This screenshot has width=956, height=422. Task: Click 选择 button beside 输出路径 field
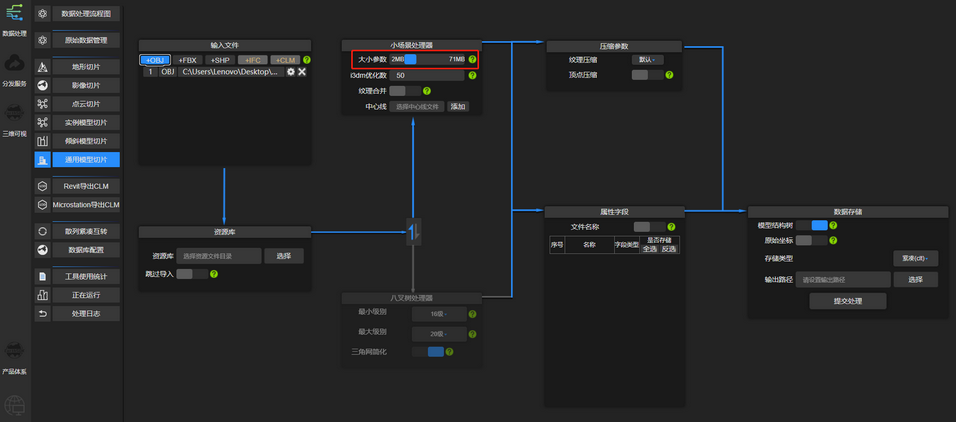pyautogui.click(x=916, y=279)
